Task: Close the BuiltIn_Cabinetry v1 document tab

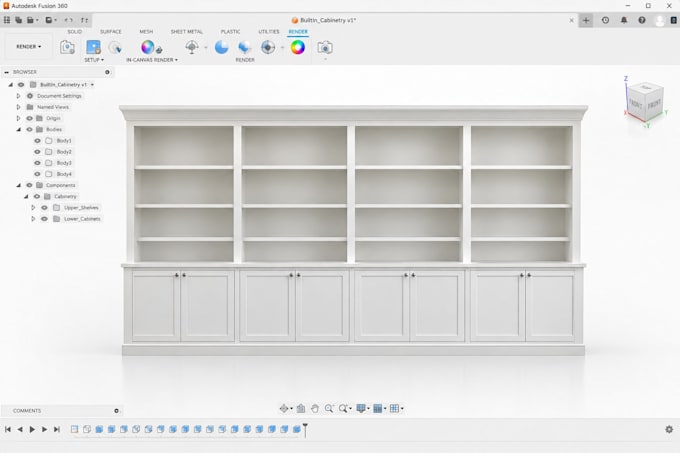Action: coord(572,20)
